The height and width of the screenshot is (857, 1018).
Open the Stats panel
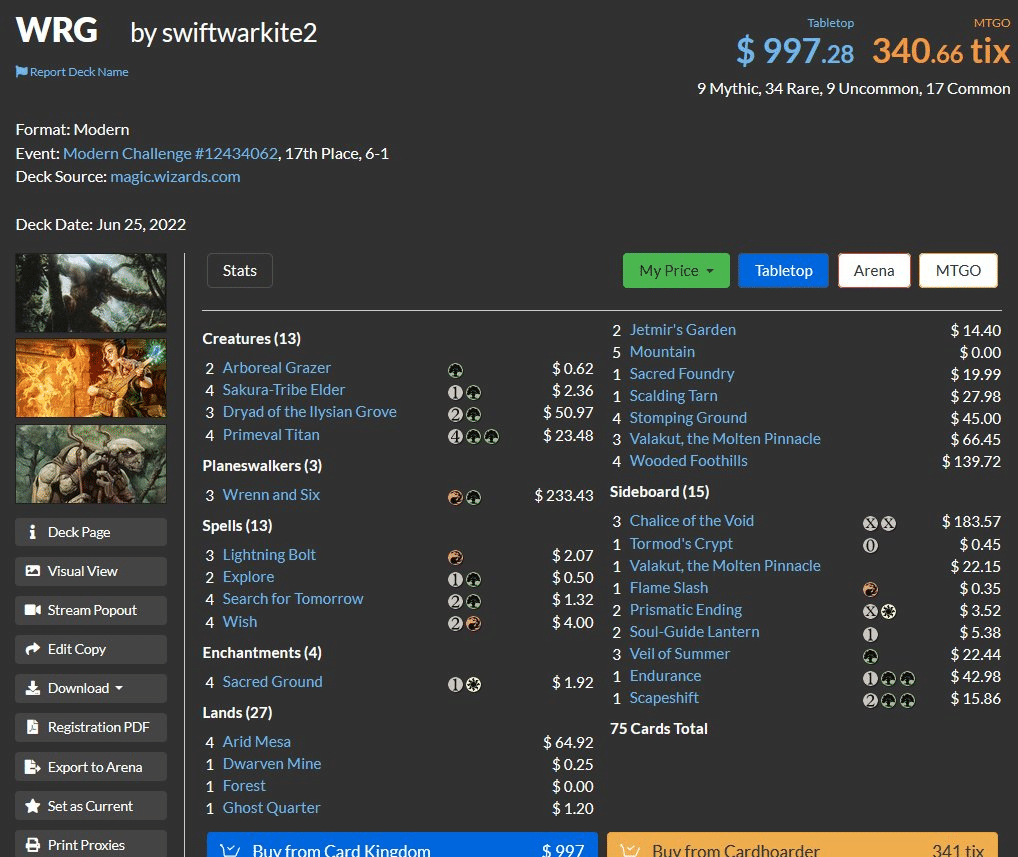pos(239,270)
